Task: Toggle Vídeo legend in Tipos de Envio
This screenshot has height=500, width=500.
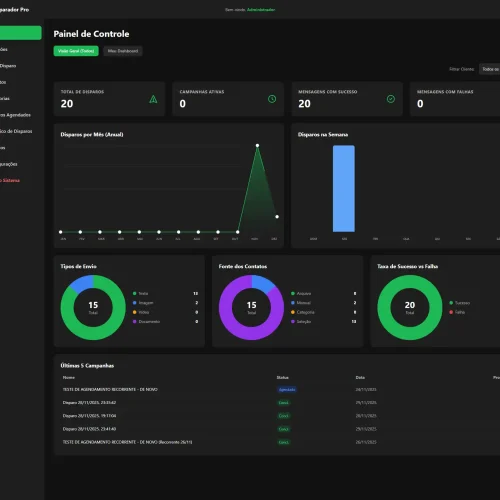Action: pos(141,312)
